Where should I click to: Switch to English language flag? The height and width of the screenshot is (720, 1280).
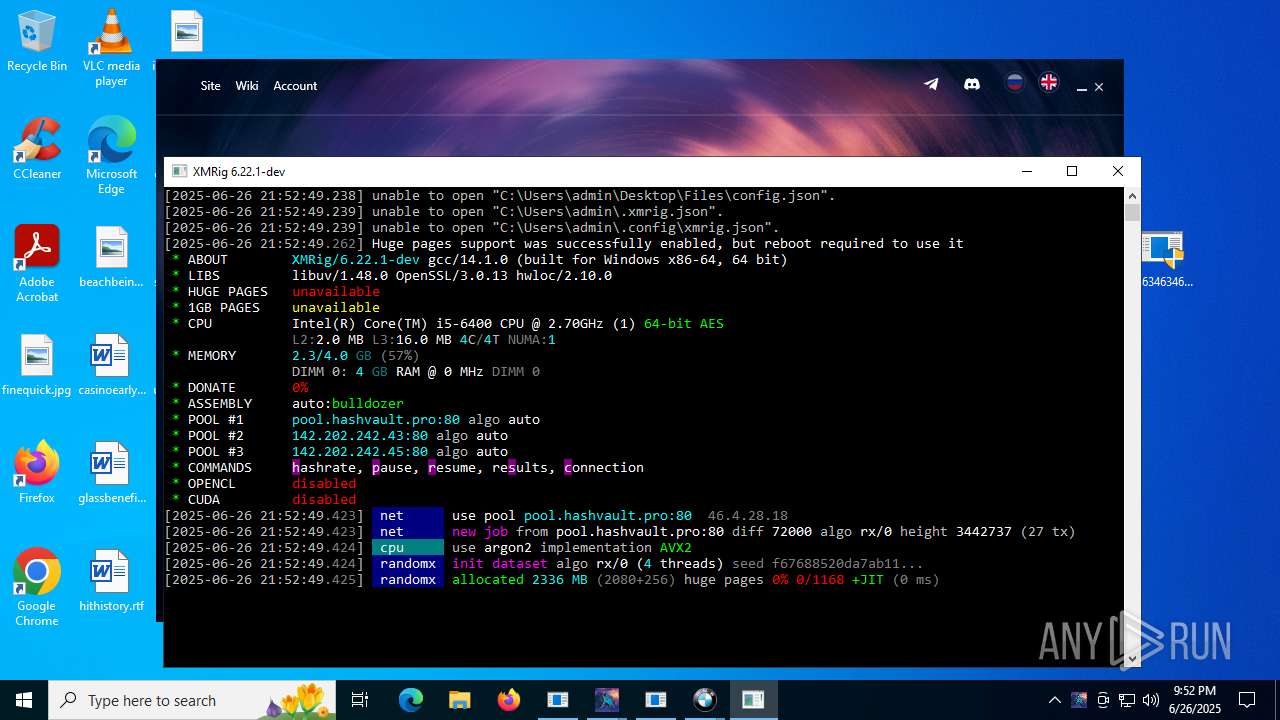pyautogui.click(x=1049, y=83)
